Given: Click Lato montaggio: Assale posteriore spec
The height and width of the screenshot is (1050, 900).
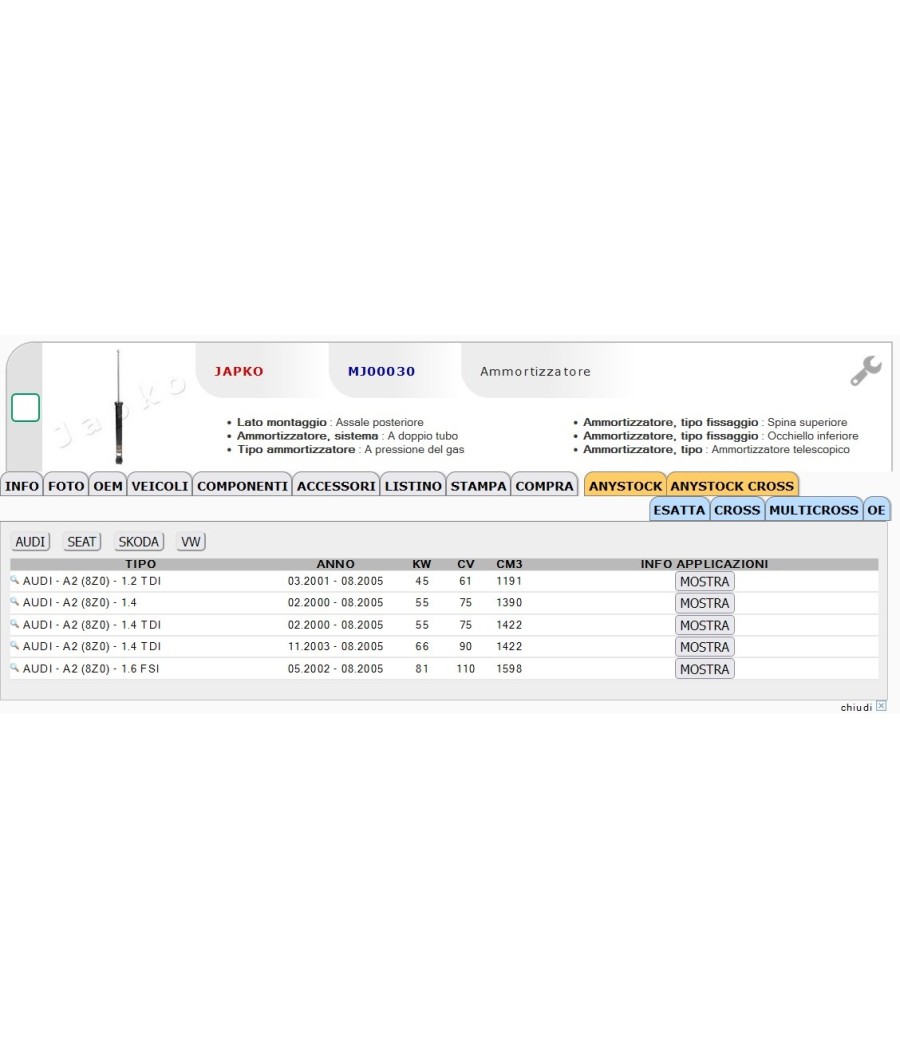Looking at the screenshot, I should pyautogui.click(x=330, y=422).
